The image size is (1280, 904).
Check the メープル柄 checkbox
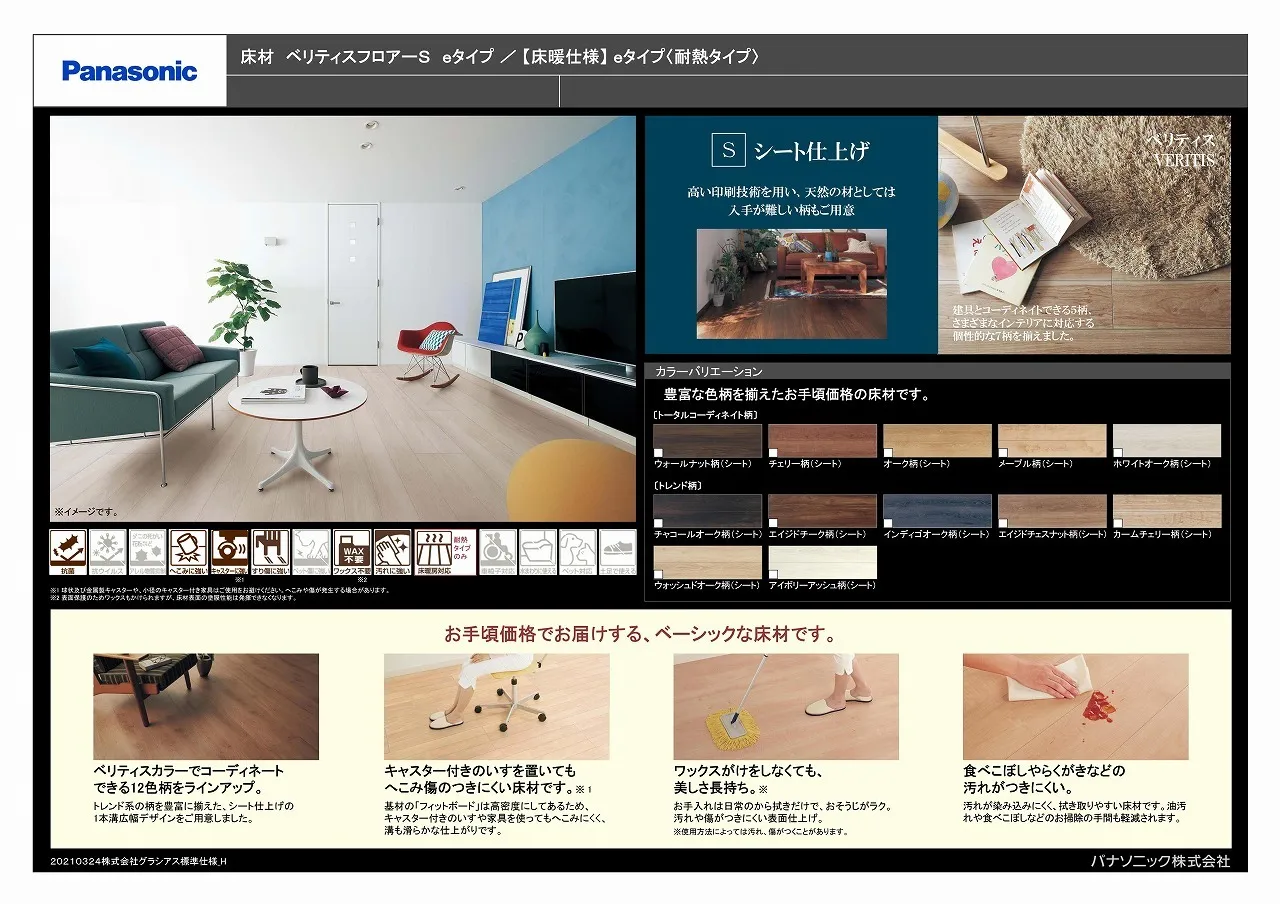[x=1003, y=453]
